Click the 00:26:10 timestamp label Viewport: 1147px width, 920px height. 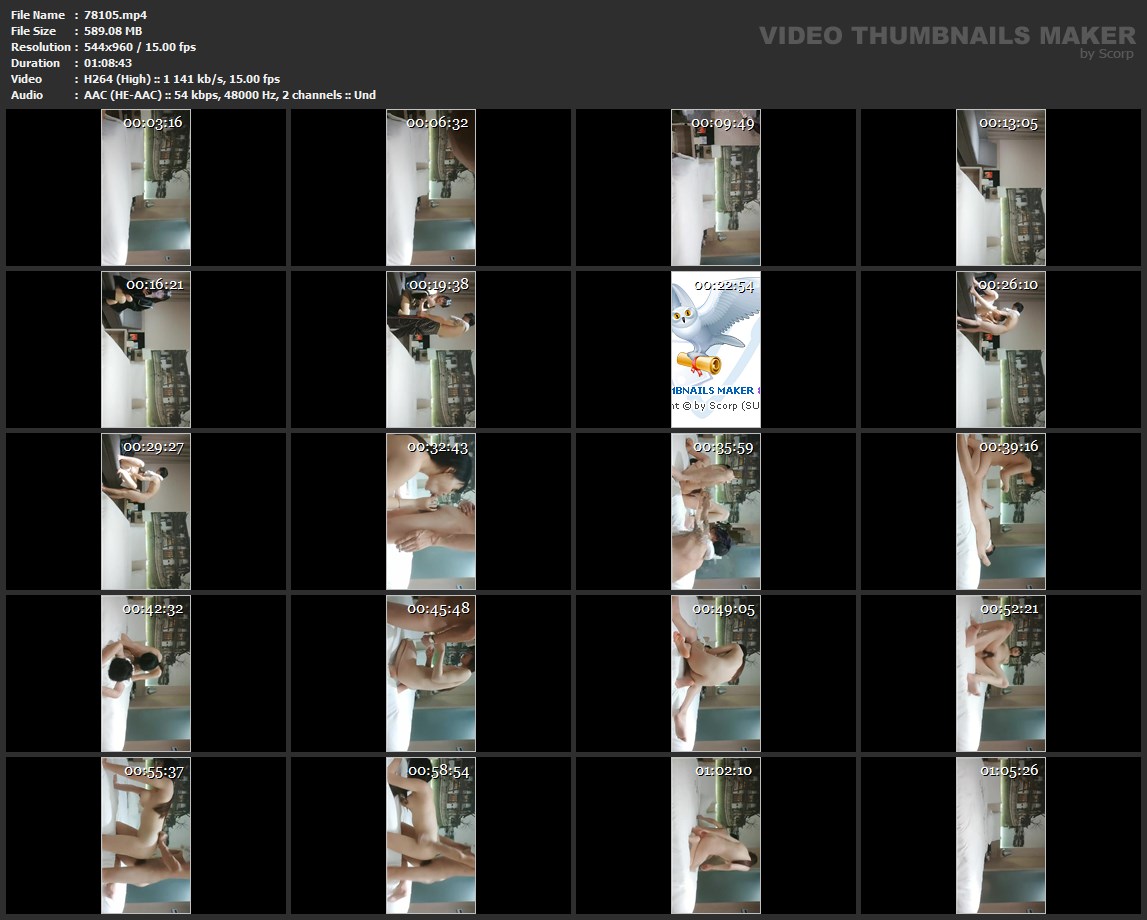pyautogui.click(x=1008, y=285)
